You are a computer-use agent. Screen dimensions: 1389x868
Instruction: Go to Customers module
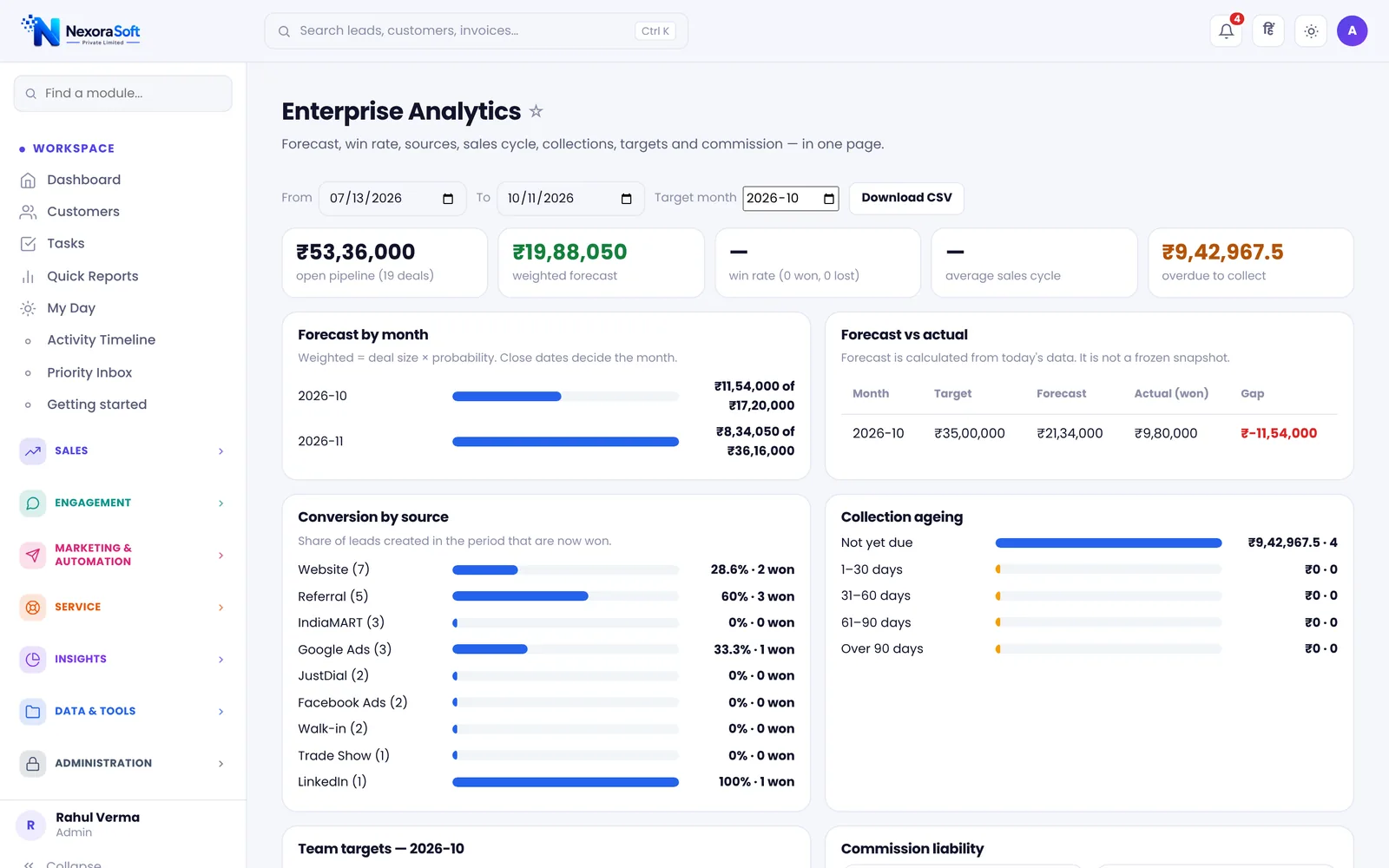[122, 212]
